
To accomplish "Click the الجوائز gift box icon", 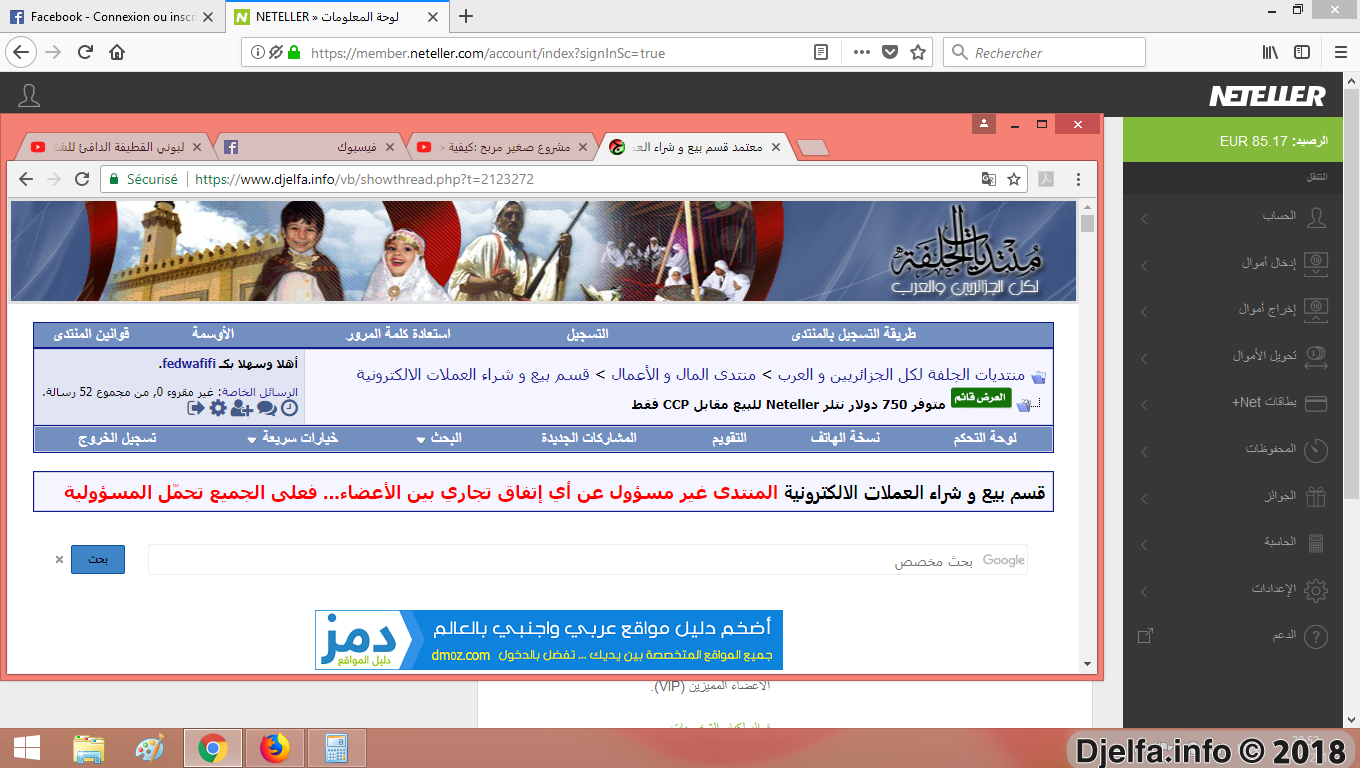I will (1317, 495).
